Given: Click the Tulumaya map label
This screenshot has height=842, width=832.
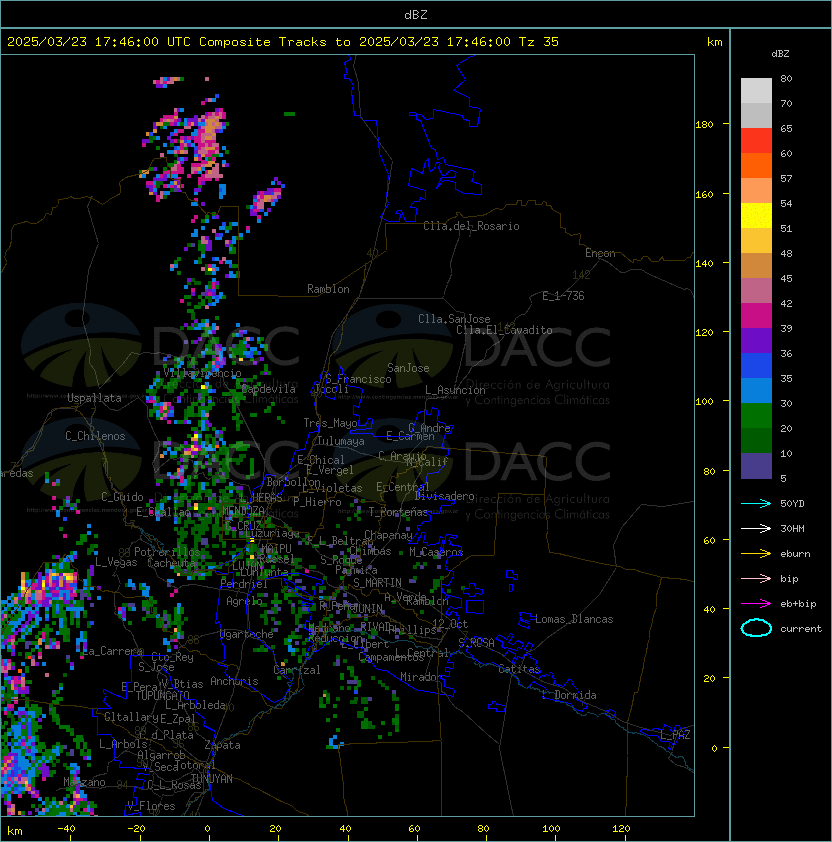Looking at the screenshot, I should [x=341, y=441].
